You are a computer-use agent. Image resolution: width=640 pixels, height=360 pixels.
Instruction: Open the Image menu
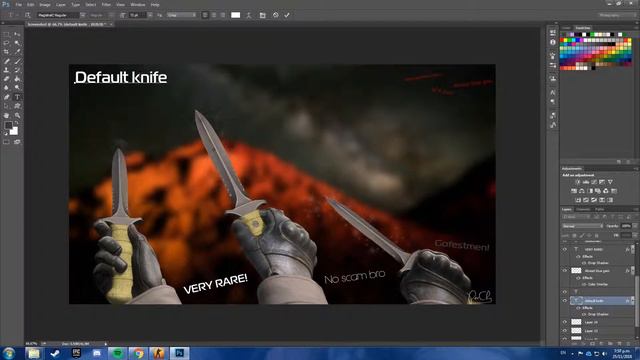point(45,4)
